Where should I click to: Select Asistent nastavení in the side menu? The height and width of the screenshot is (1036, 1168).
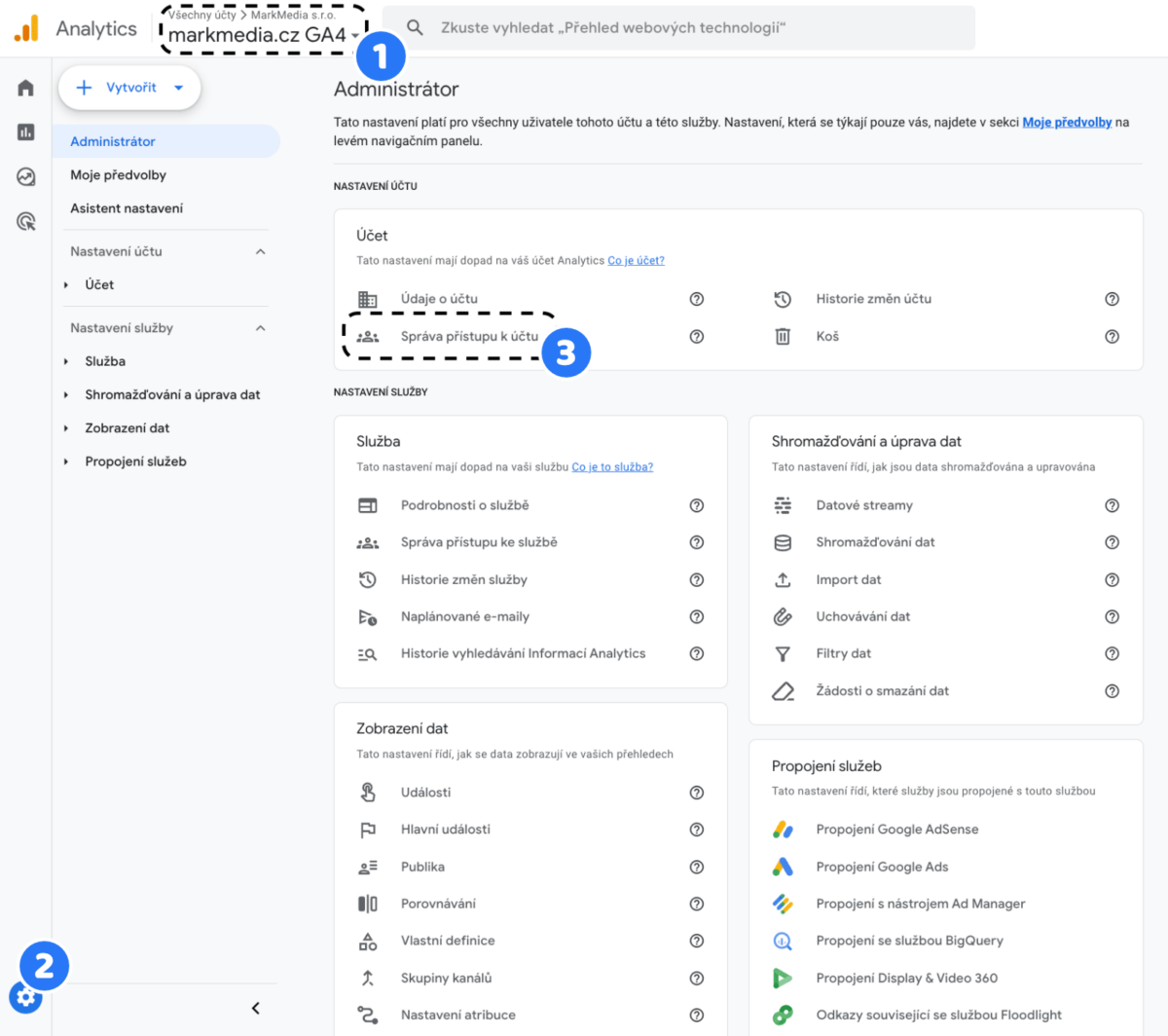127,208
